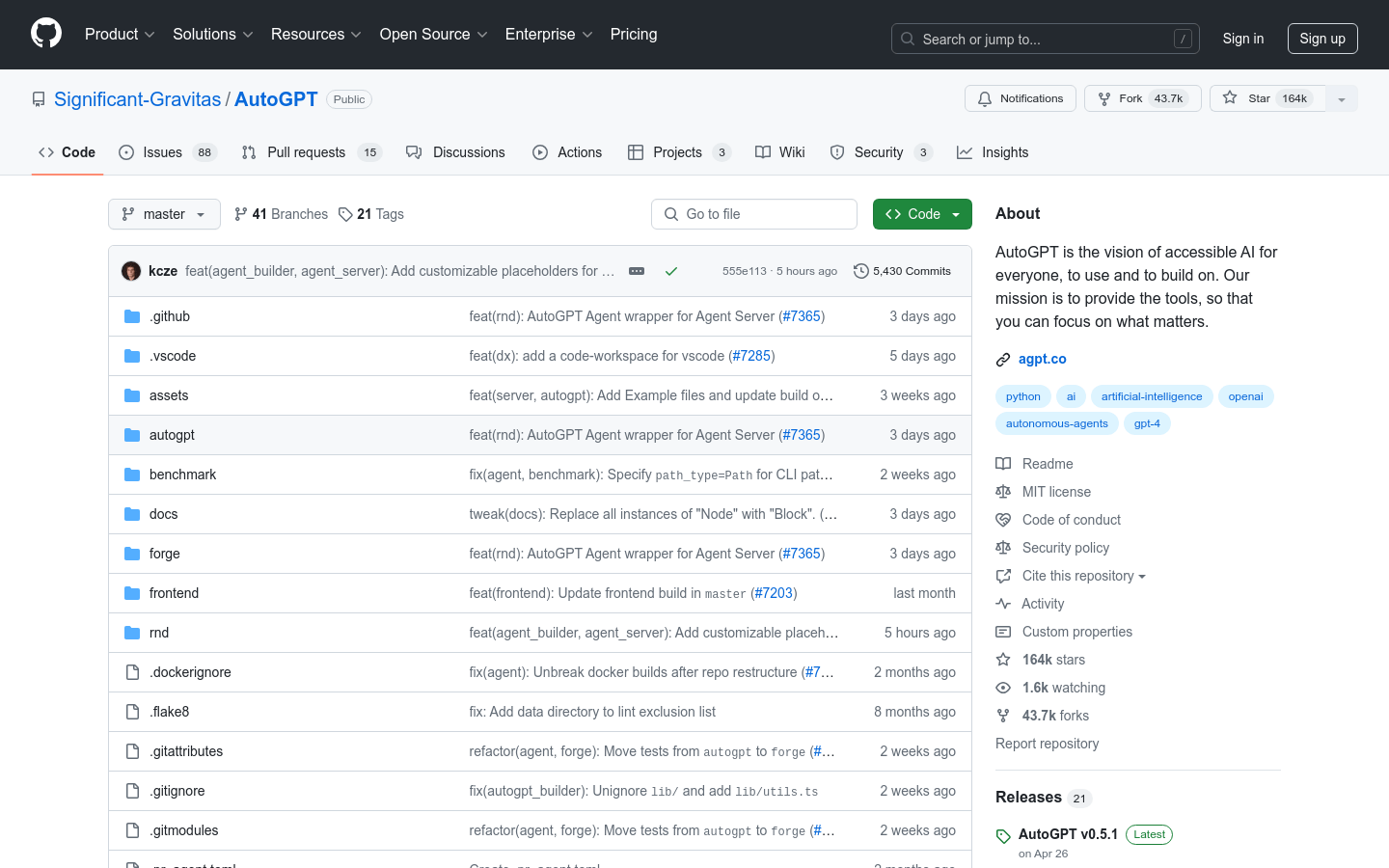The image size is (1389, 868).
Task: Open pull request #7285 link
Action: [x=751, y=356]
